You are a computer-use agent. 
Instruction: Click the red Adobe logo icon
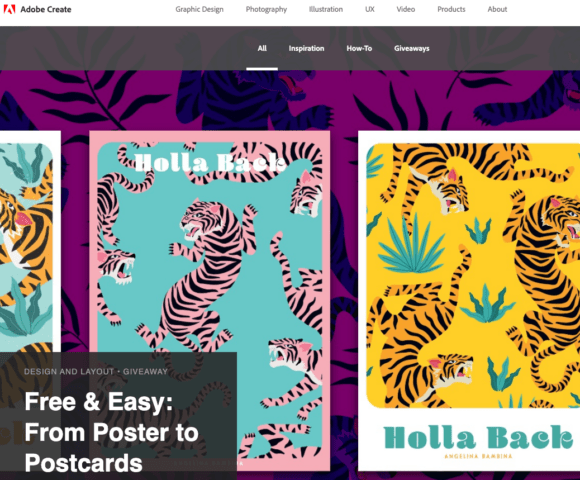tap(9, 9)
